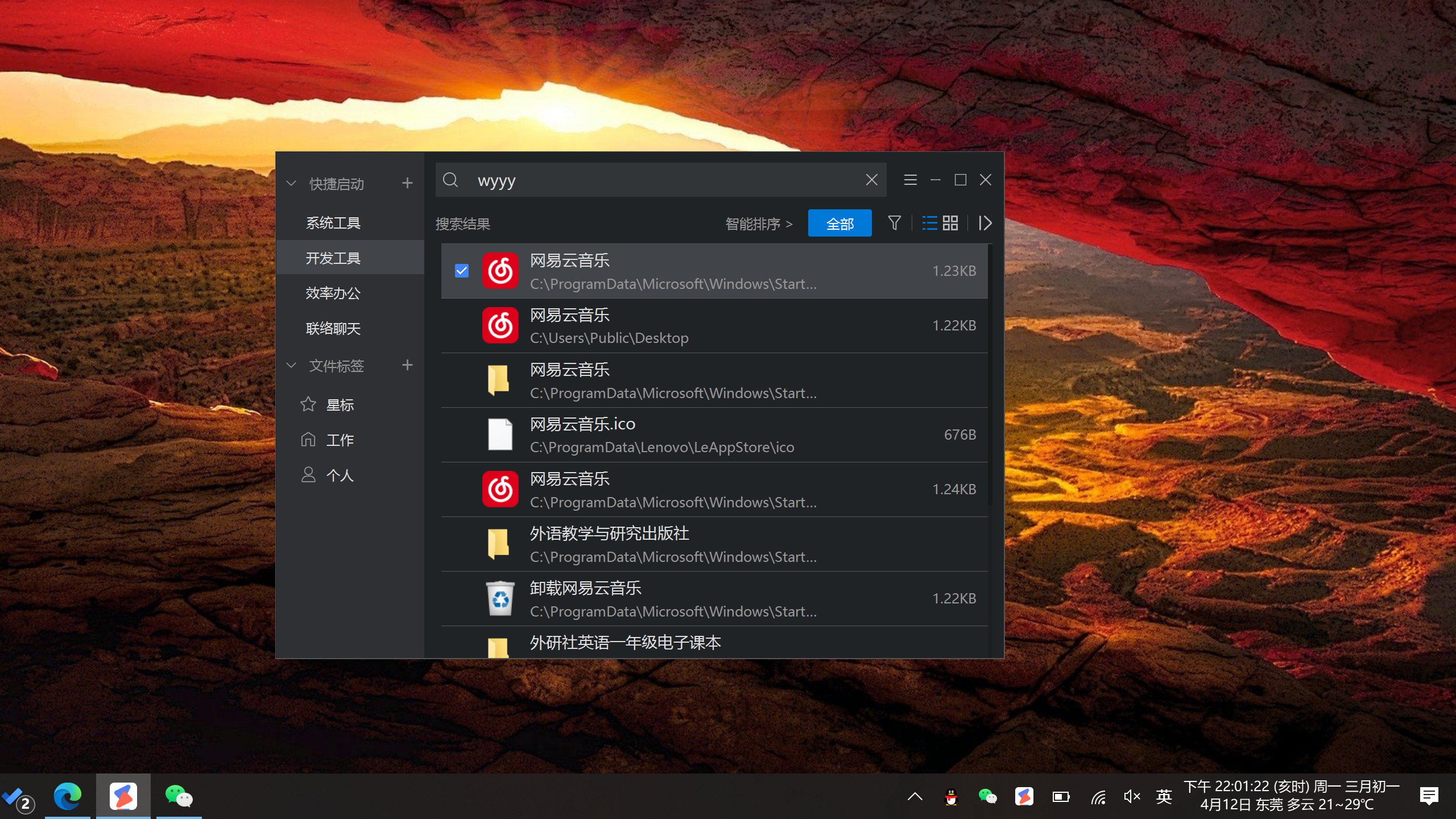Viewport: 1456px width, 819px height.
Task: Collapse the 文件标签 section
Action: (x=291, y=366)
